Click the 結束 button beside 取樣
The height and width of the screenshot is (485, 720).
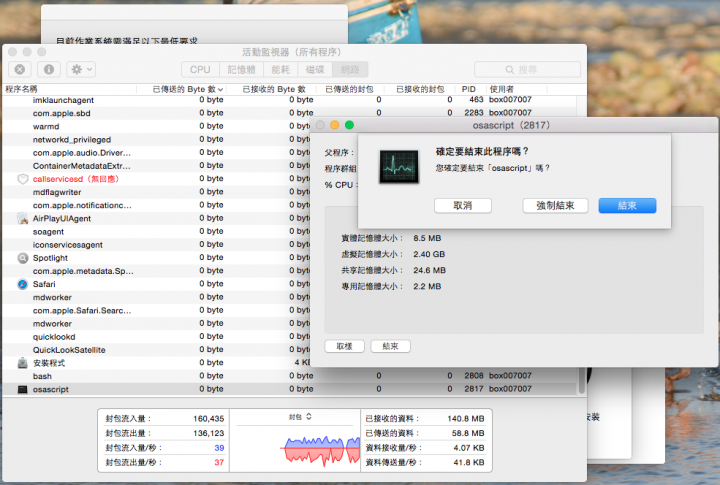coord(390,346)
